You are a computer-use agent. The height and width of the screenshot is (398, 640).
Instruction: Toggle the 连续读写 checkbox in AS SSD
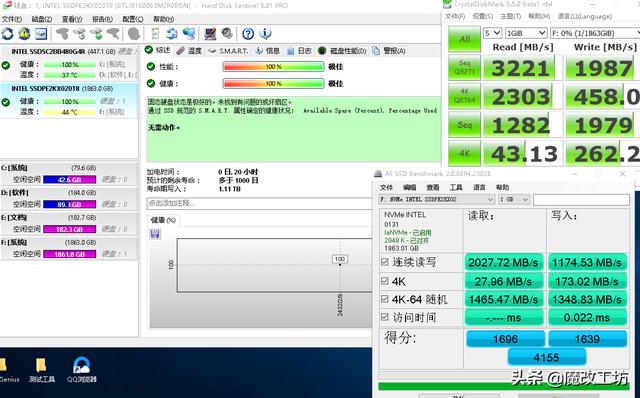(x=384, y=262)
